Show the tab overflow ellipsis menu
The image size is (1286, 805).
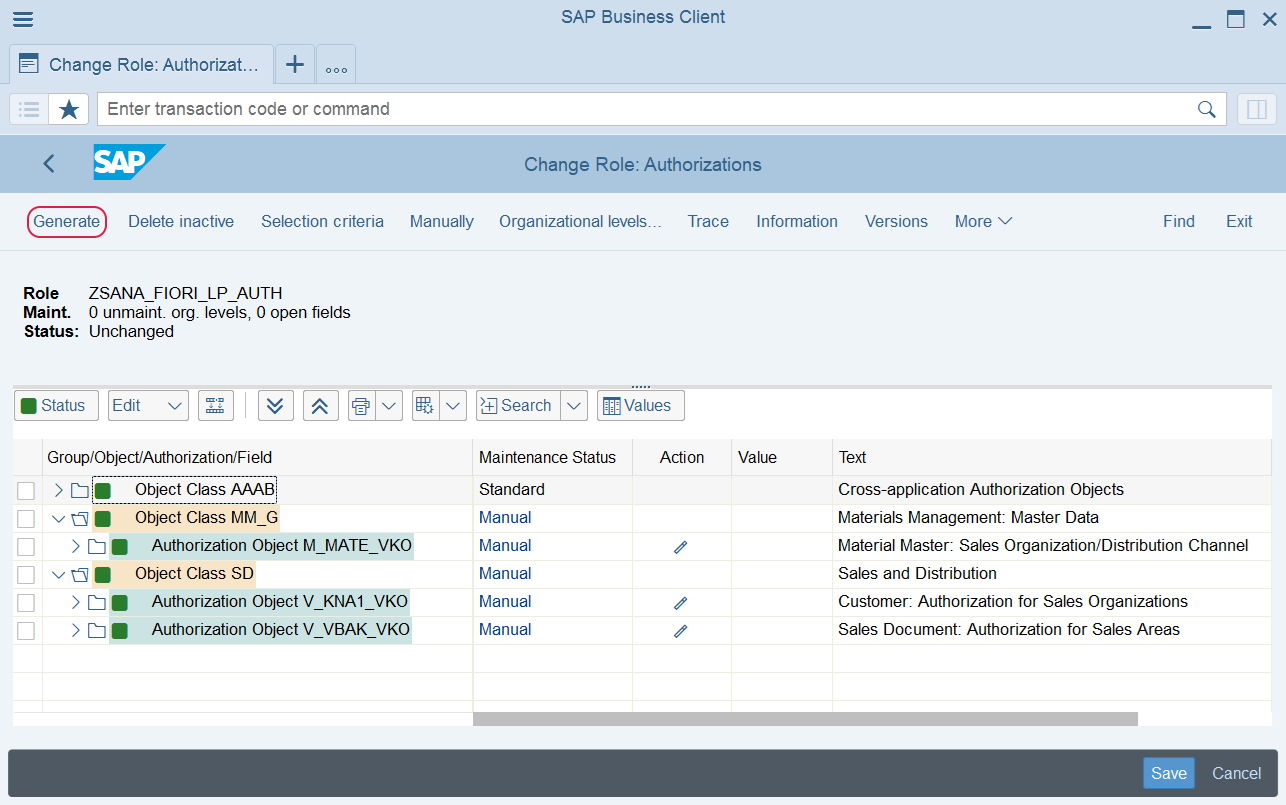point(336,66)
